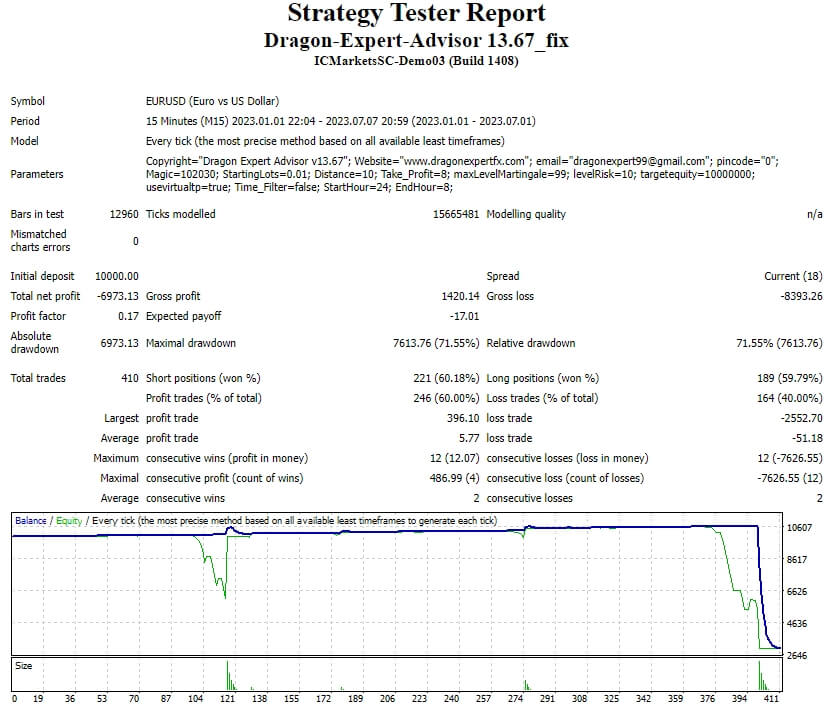Select the EURUSD (Euro vs US Dollar) value
Image resolution: width=836 pixels, height=710 pixels.
212,101
